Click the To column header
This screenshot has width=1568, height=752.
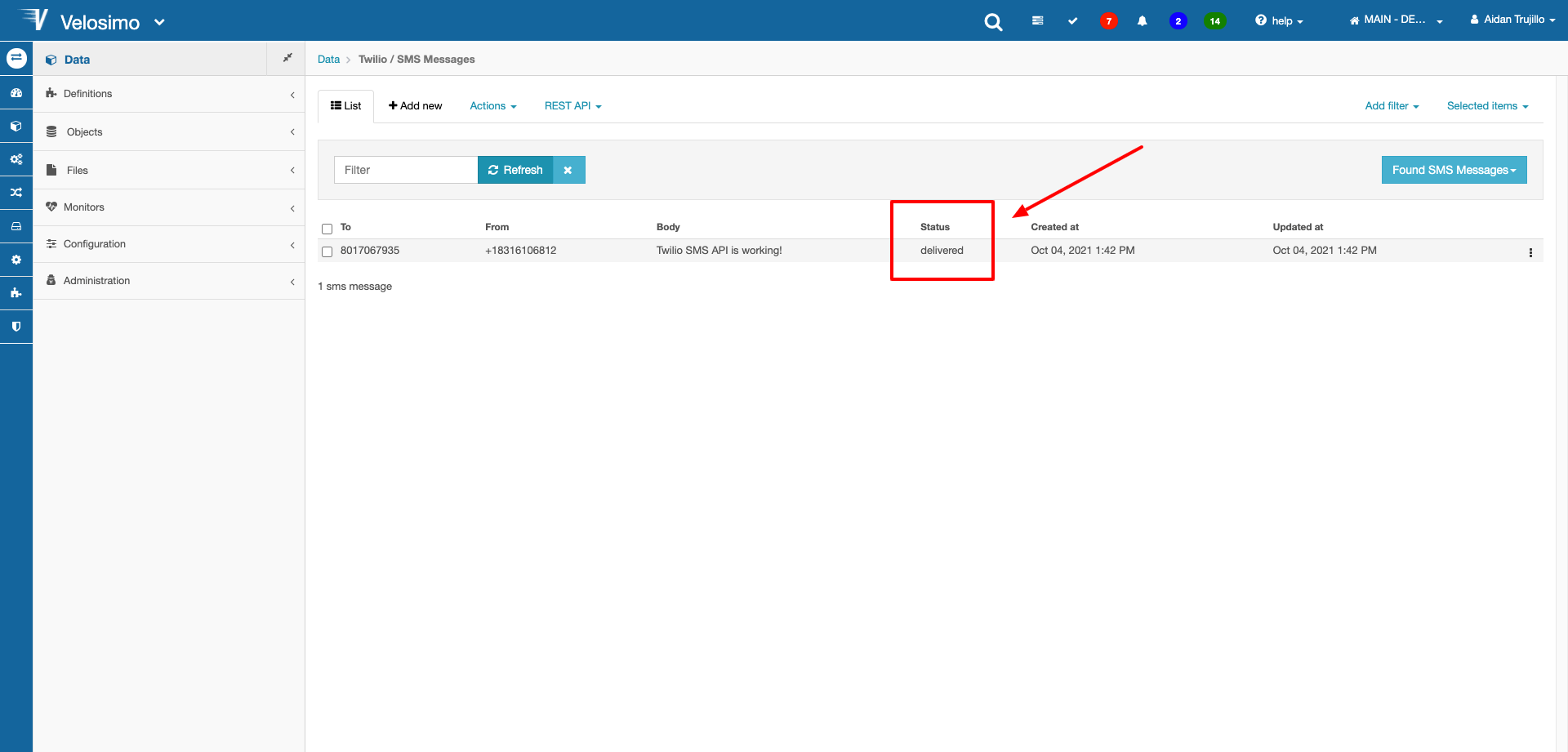pyautogui.click(x=345, y=227)
